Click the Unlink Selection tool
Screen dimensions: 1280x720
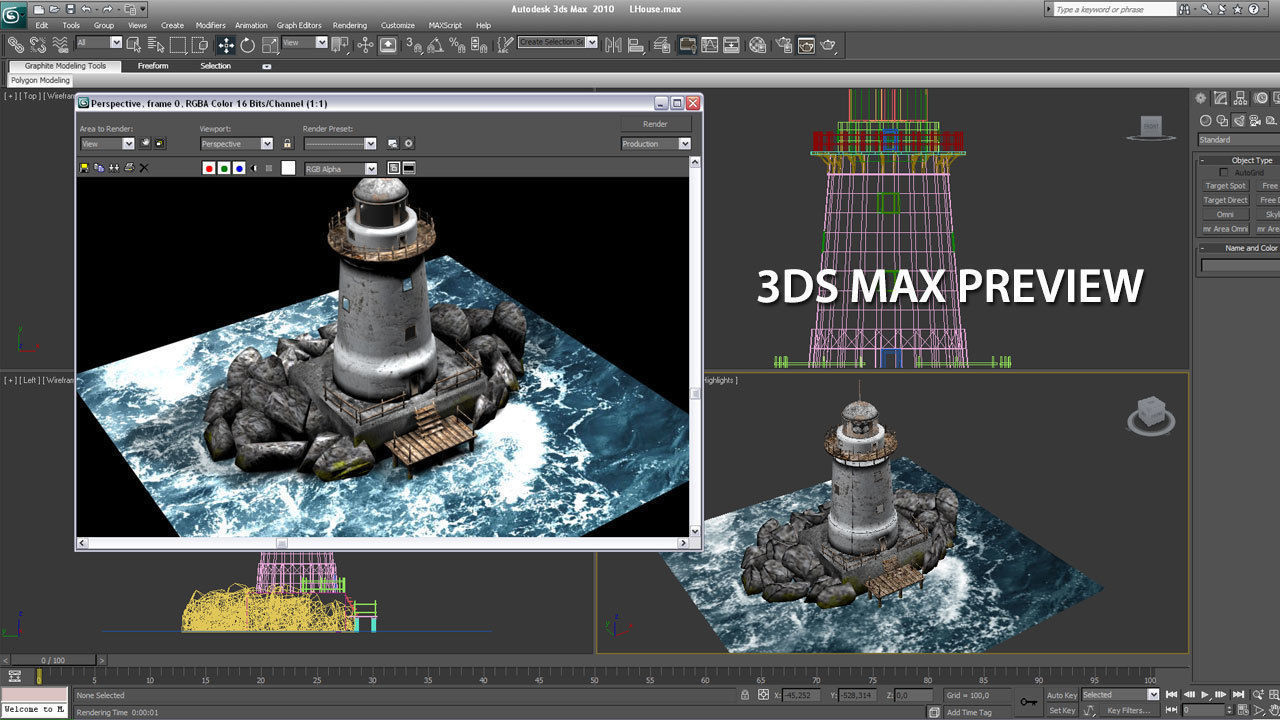[38, 44]
